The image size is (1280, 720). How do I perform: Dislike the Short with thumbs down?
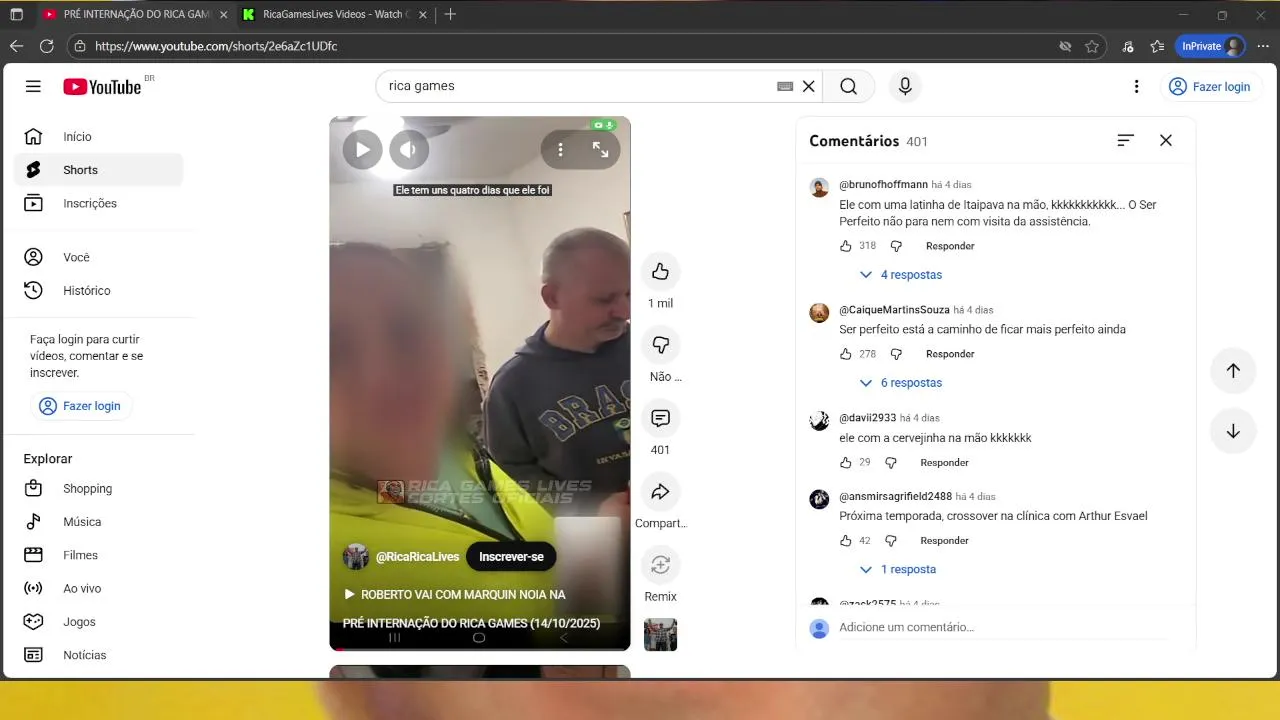660,345
